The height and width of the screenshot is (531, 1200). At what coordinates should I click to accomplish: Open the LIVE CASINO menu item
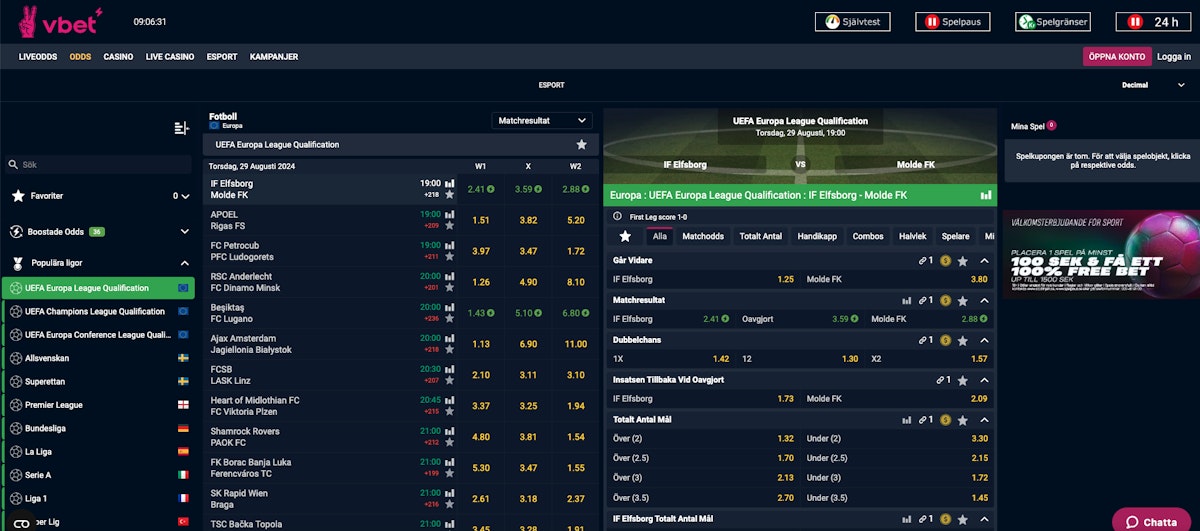pos(170,57)
